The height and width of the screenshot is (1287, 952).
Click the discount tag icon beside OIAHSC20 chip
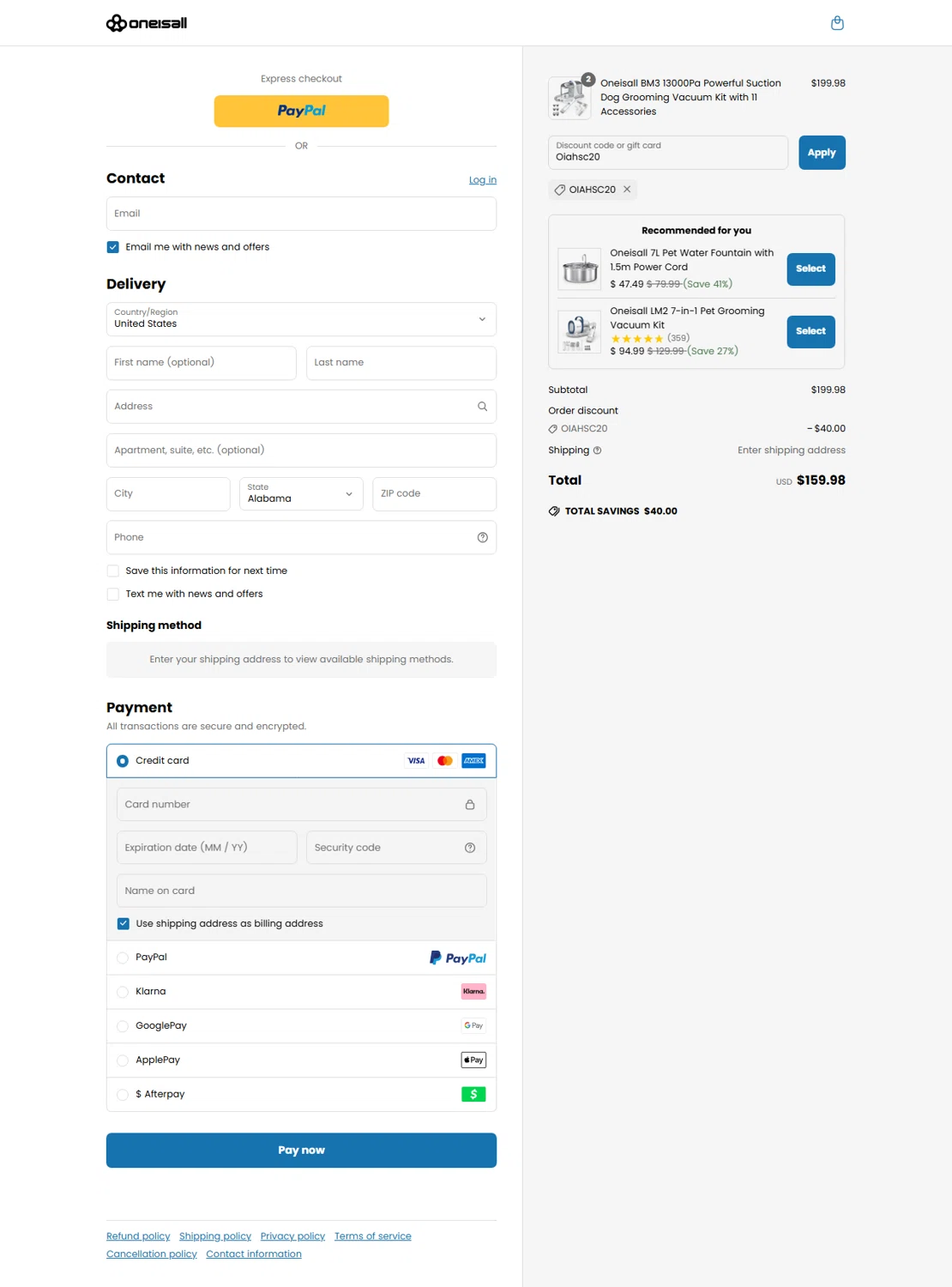[x=559, y=190]
